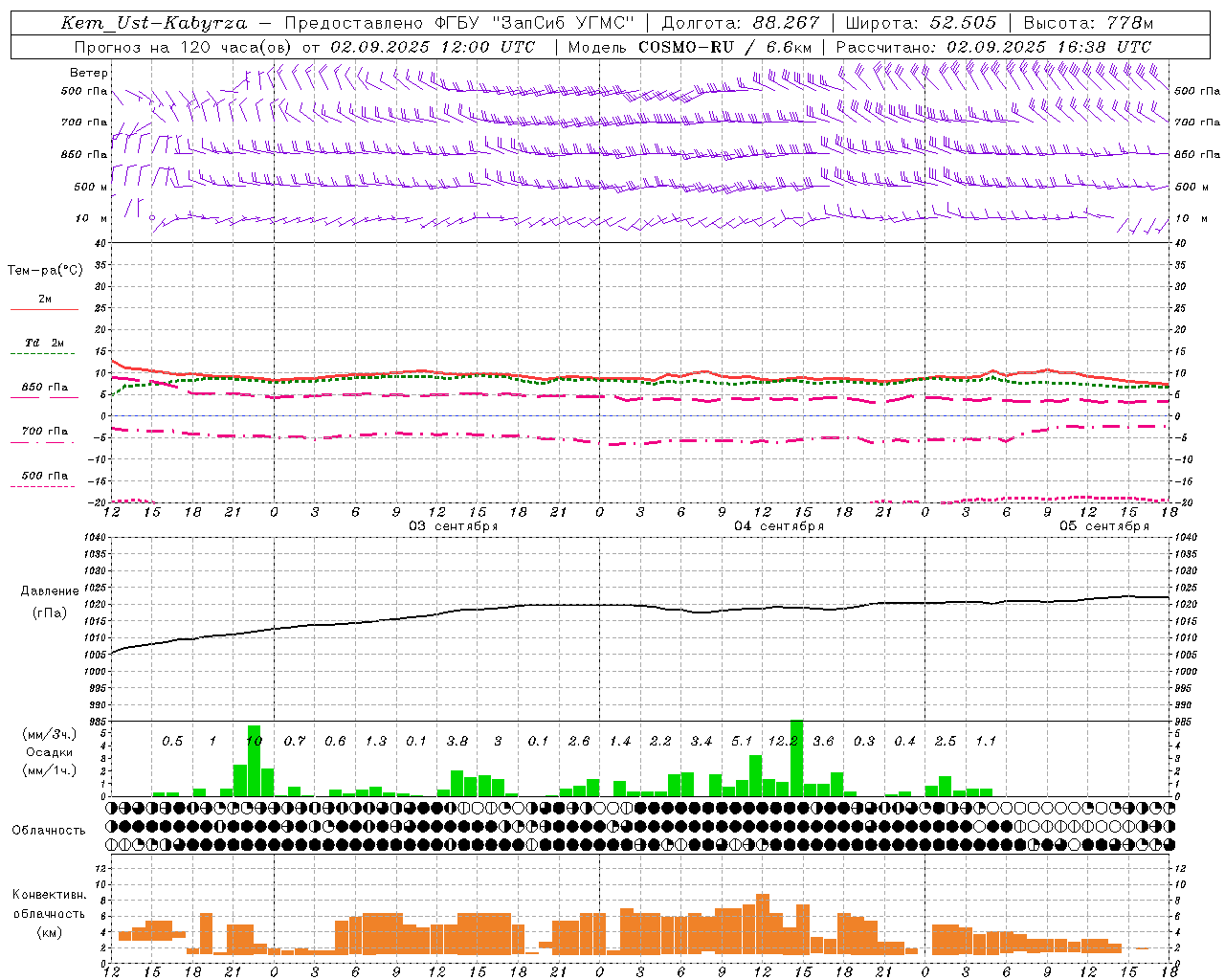Click the Осадки precipitation label
This screenshot has height=980, width=1225.
click(x=49, y=752)
